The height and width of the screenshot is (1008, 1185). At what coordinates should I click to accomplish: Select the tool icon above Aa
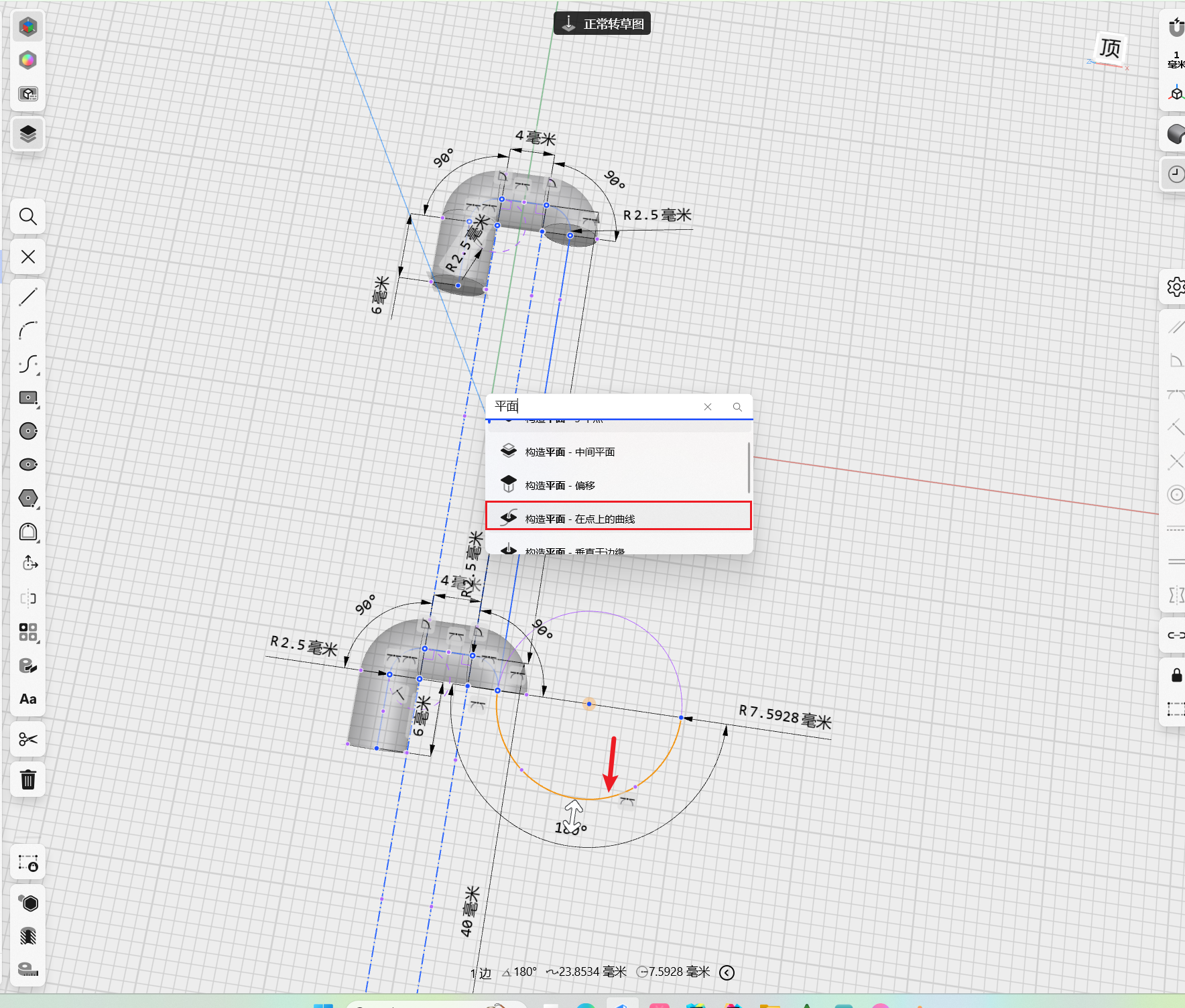coord(28,666)
